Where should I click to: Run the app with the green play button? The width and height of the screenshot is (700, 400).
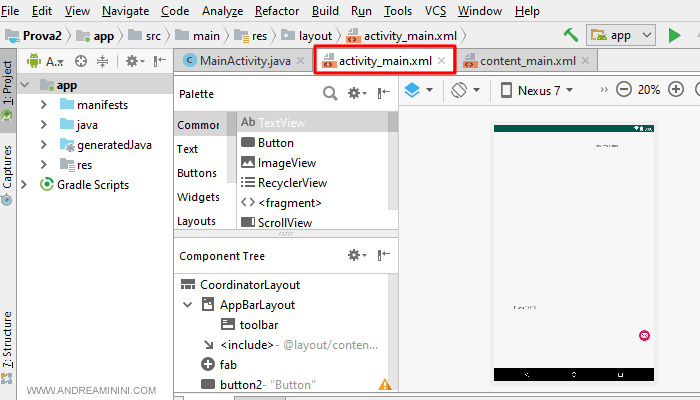(x=674, y=35)
